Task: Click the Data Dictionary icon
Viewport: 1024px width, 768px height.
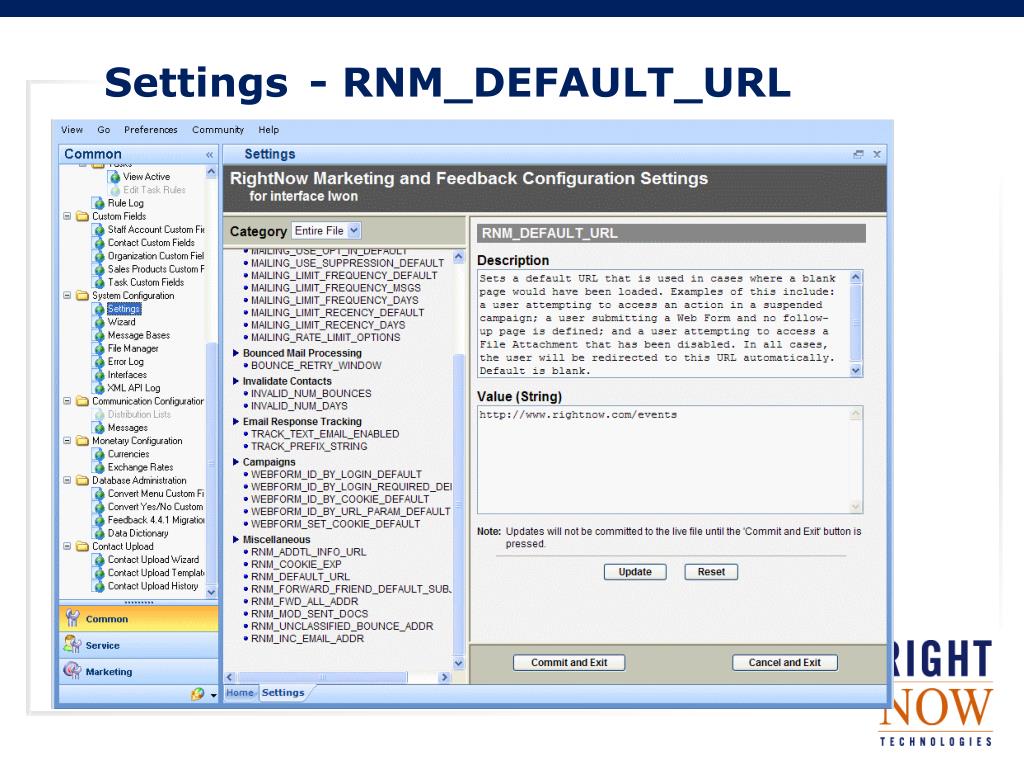Action: click(99, 534)
